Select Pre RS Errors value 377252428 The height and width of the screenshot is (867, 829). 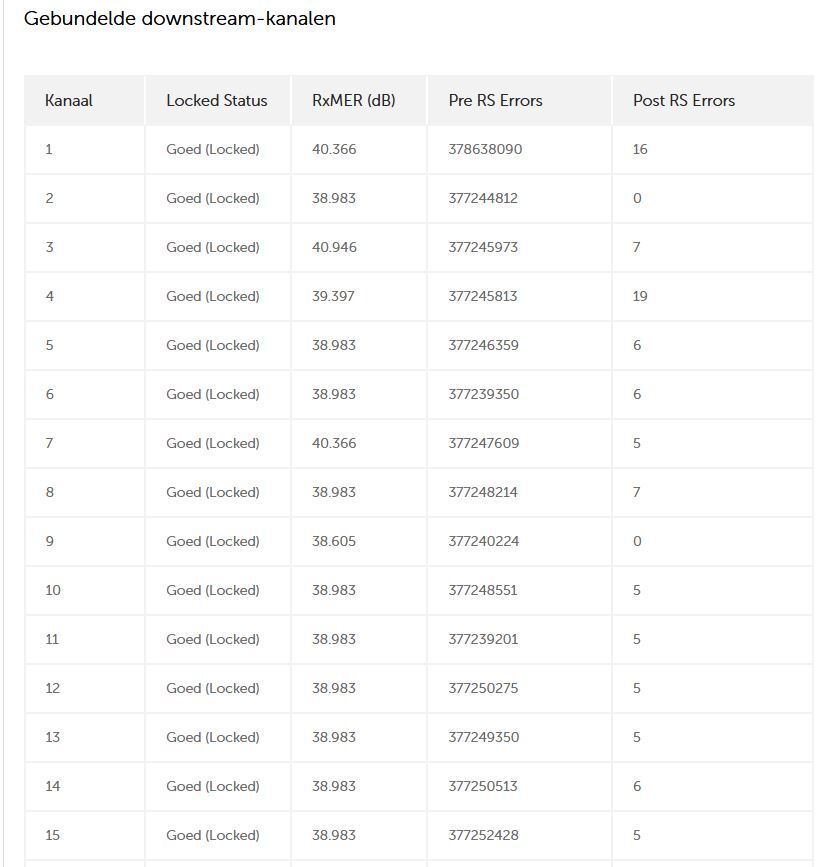[484, 835]
